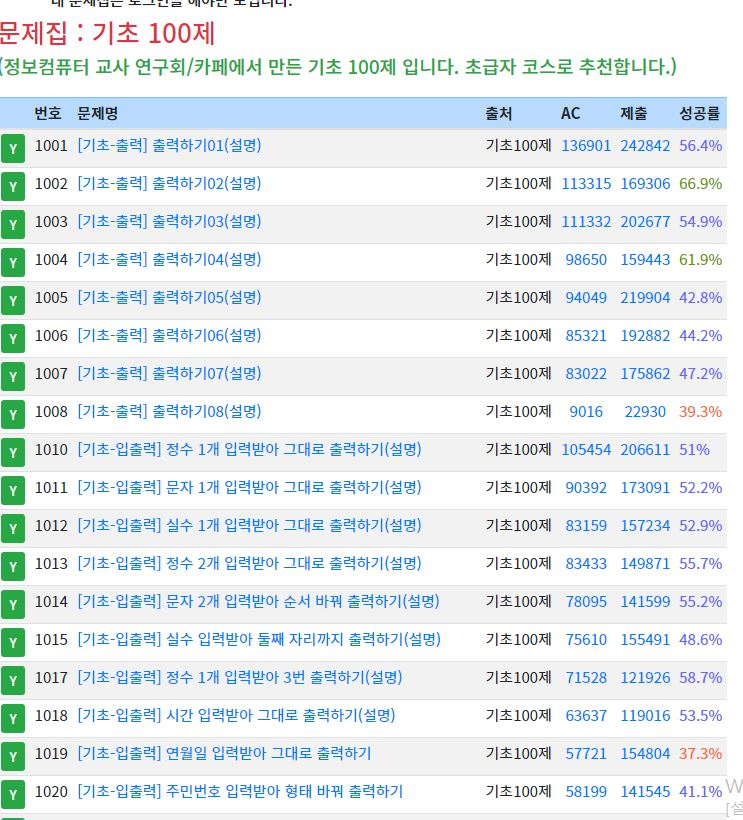Click the green Y badge for problem 1011
This screenshot has height=820, width=743.
tap(13, 491)
